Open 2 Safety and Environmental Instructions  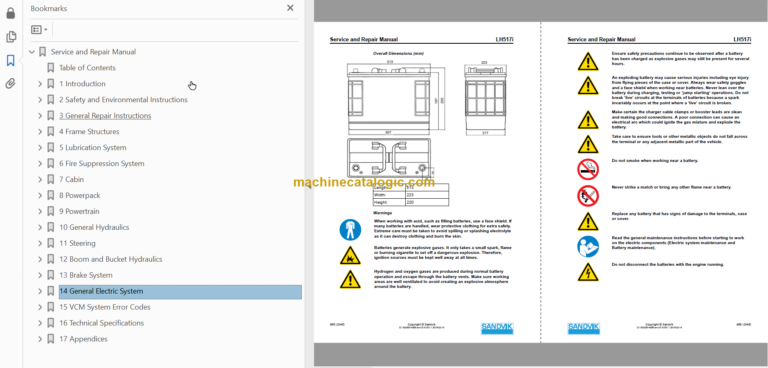pyautogui.click(x=123, y=100)
